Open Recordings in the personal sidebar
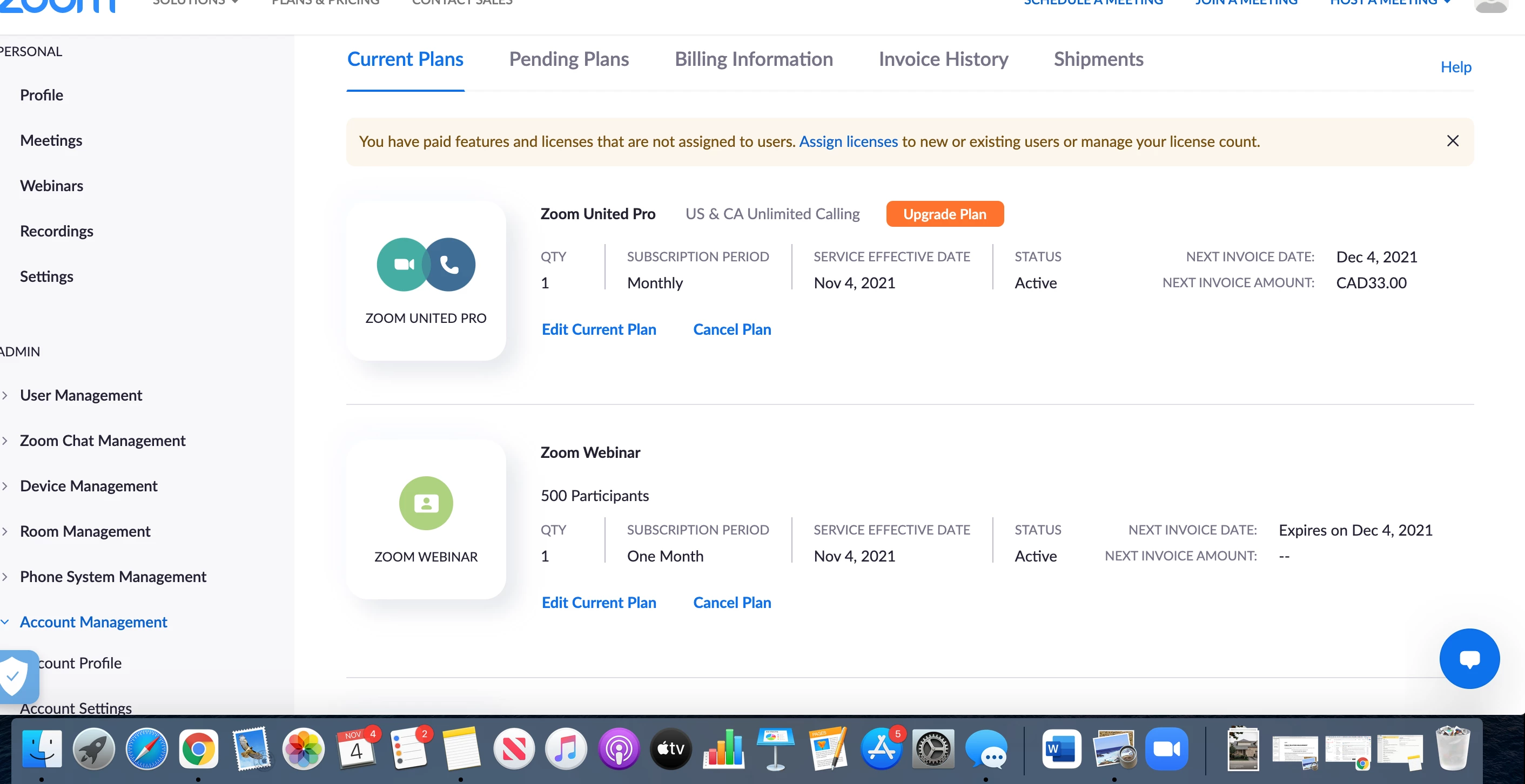Image resolution: width=1525 pixels, height=784 pixels. (x=56, y=231)
